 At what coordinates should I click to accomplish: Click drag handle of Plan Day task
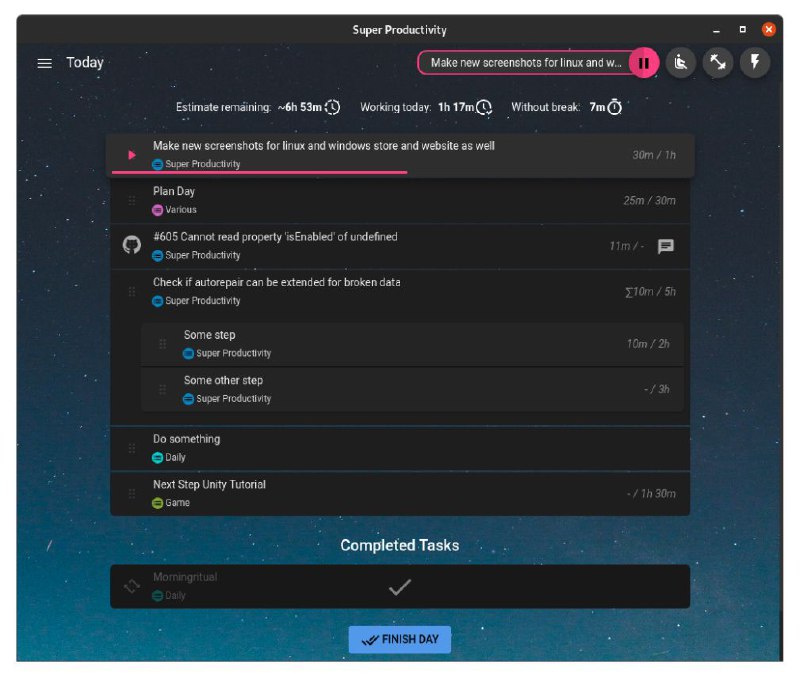pos(131,200)
